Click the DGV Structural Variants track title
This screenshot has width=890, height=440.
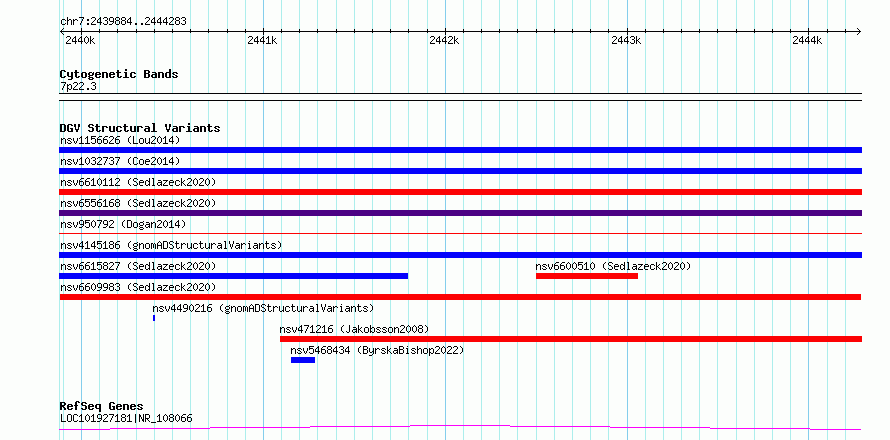click(x=140, y=128)
